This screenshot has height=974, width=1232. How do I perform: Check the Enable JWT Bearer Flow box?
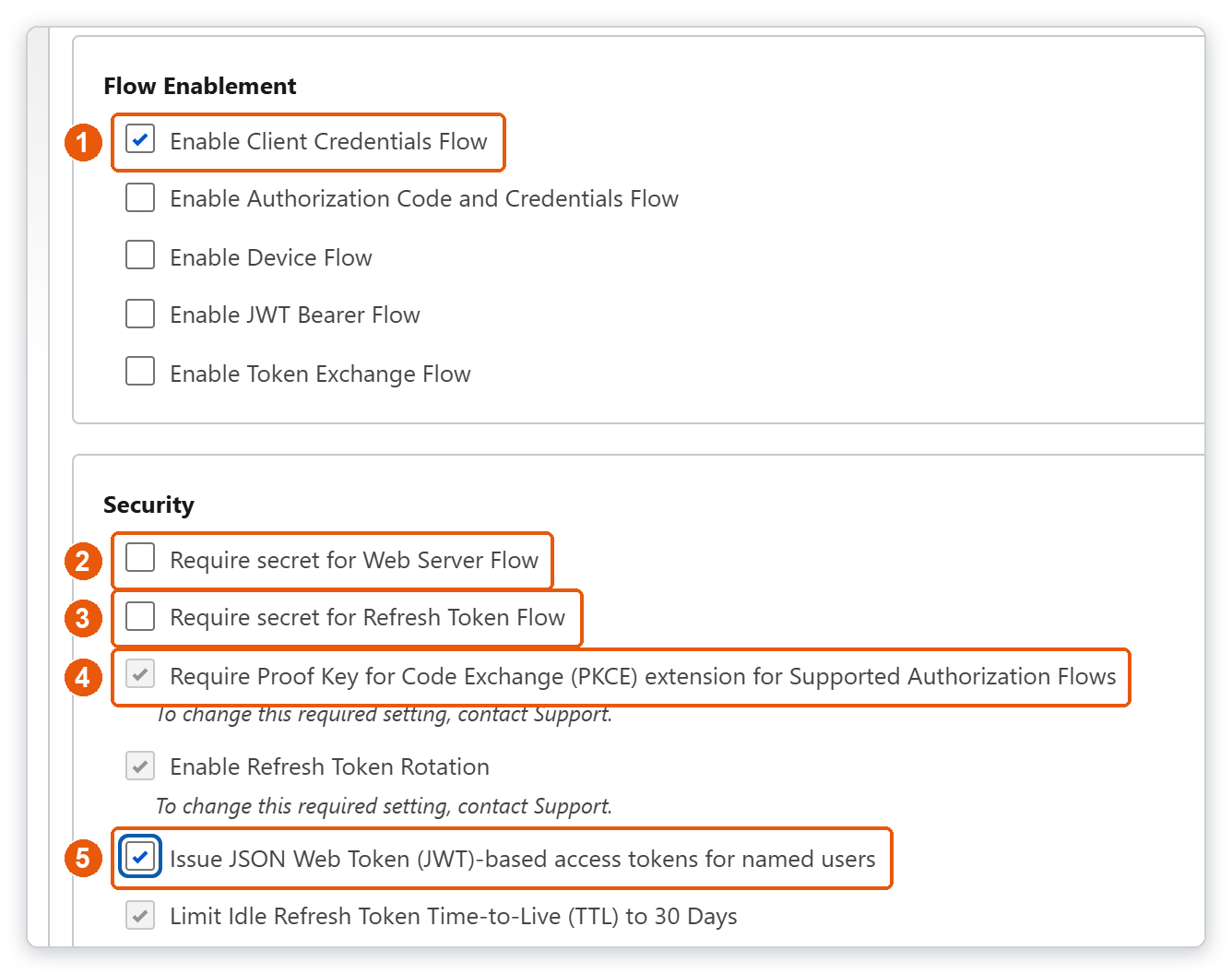140,314
